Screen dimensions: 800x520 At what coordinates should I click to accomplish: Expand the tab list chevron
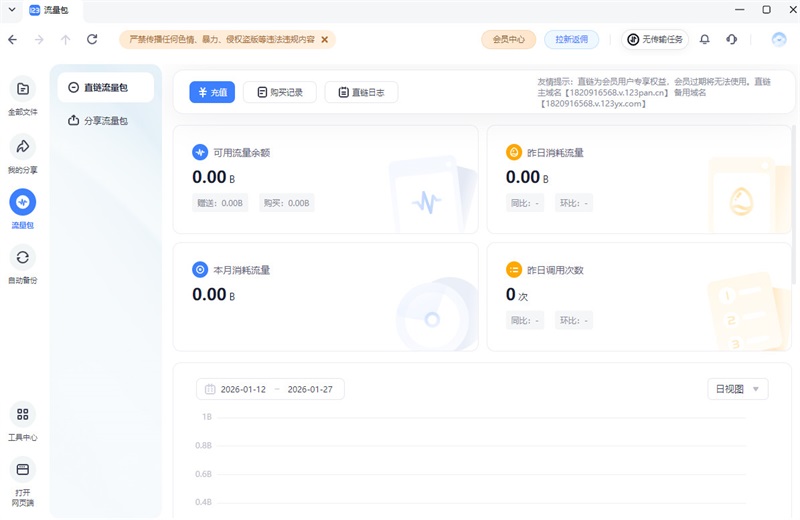[12, 10]
